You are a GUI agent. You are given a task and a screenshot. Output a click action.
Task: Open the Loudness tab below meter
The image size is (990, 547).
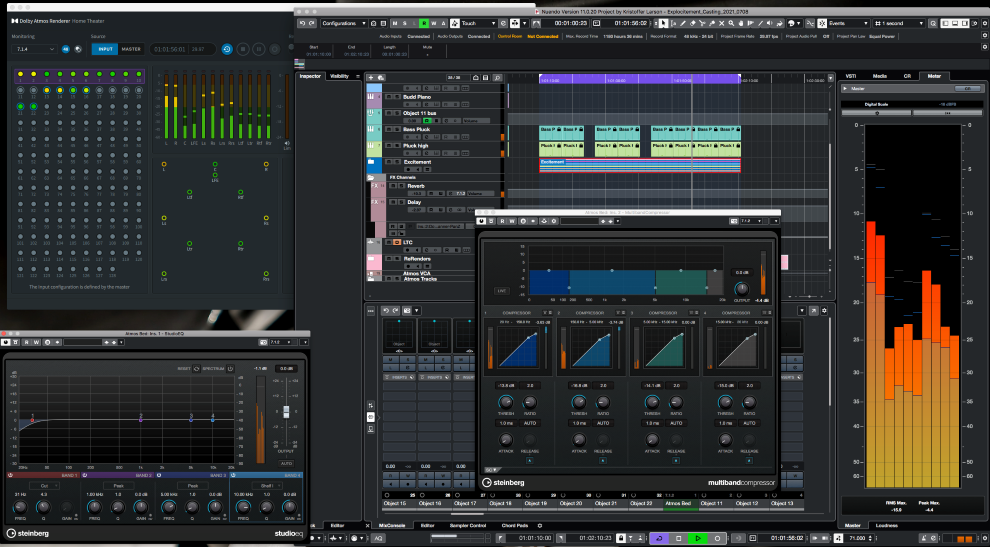(886, 526)
